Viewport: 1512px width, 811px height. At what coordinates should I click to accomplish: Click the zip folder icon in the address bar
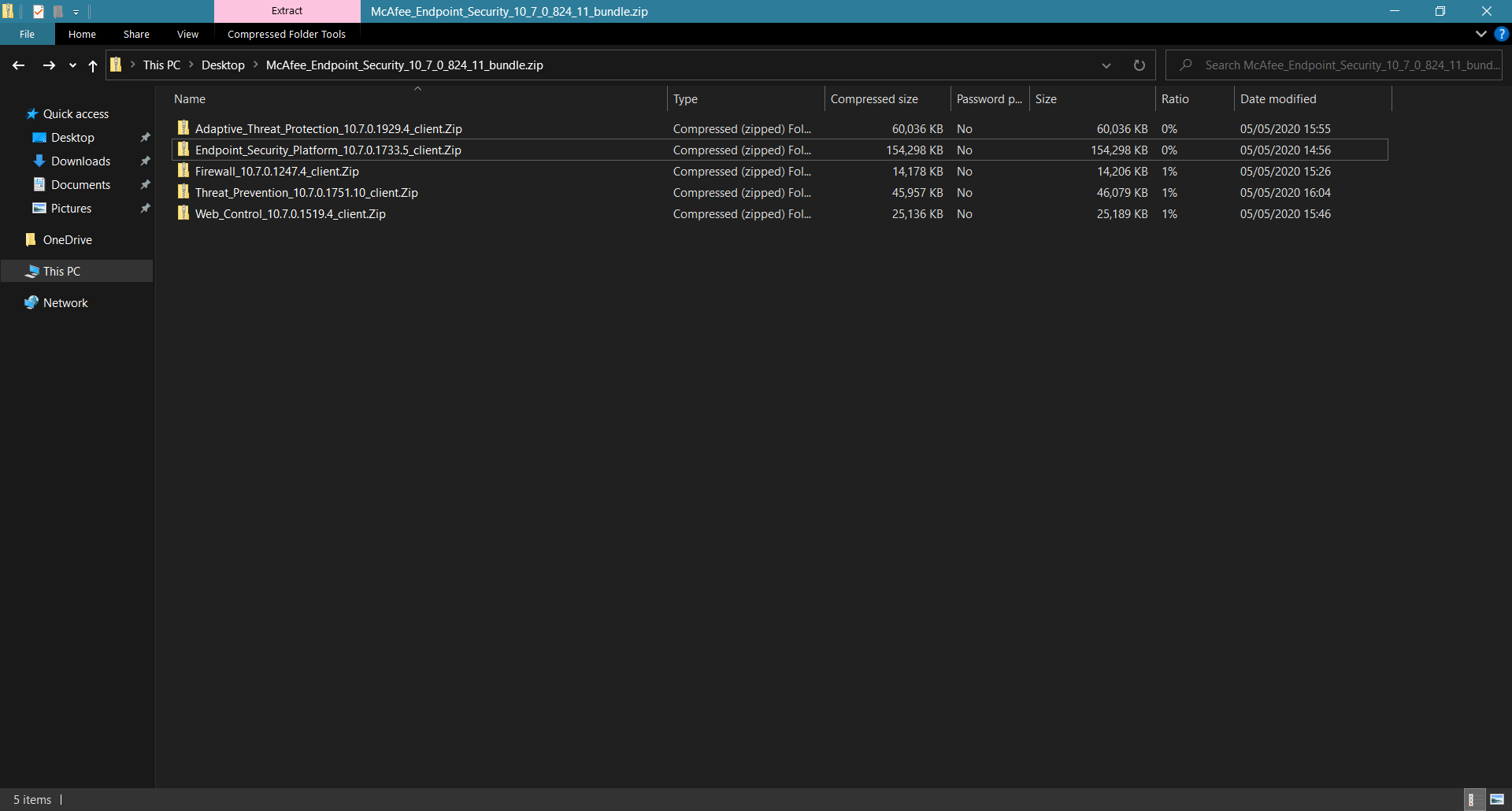(116, 65)
